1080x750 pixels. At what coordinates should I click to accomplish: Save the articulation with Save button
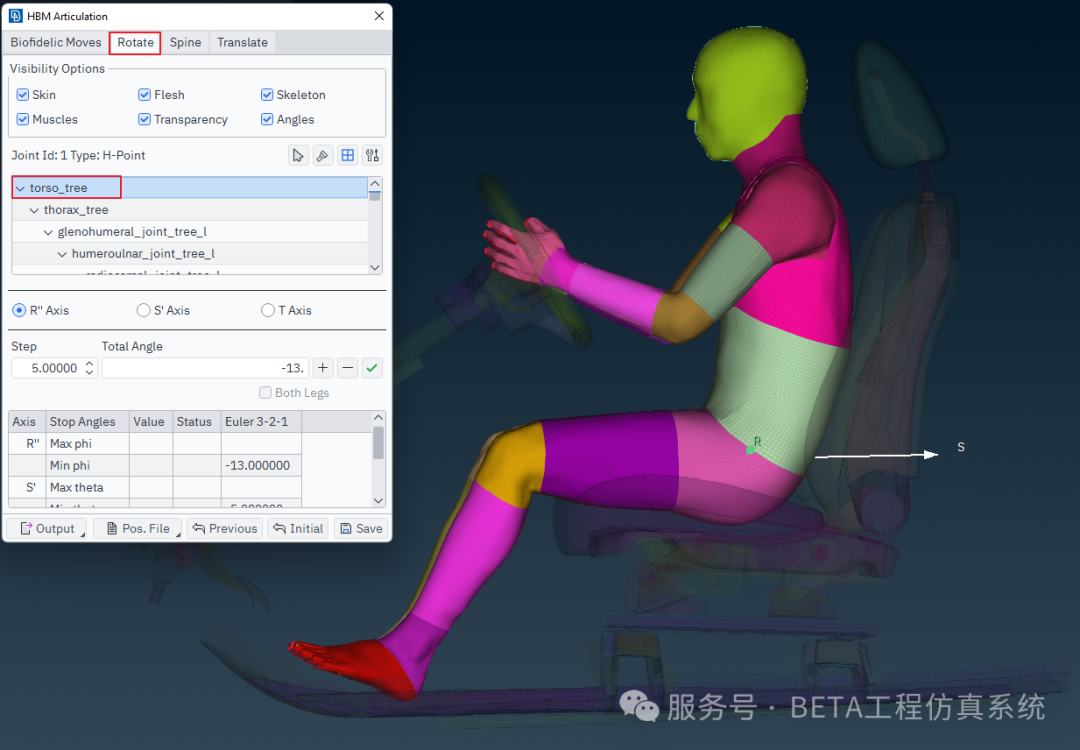360,528
